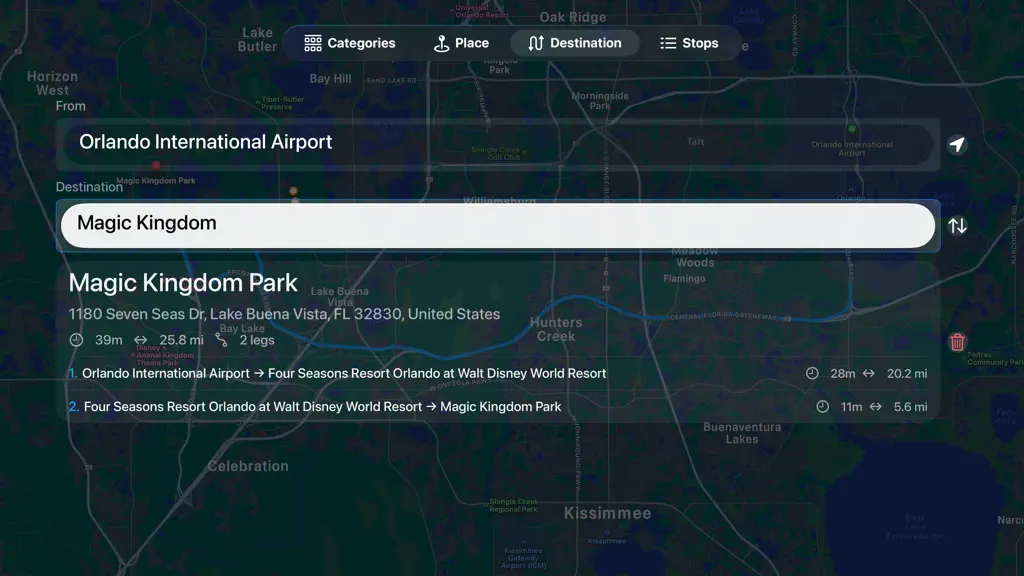
Task: Swap From and Destination with arrows icon
Action: (x=957, y=225)
